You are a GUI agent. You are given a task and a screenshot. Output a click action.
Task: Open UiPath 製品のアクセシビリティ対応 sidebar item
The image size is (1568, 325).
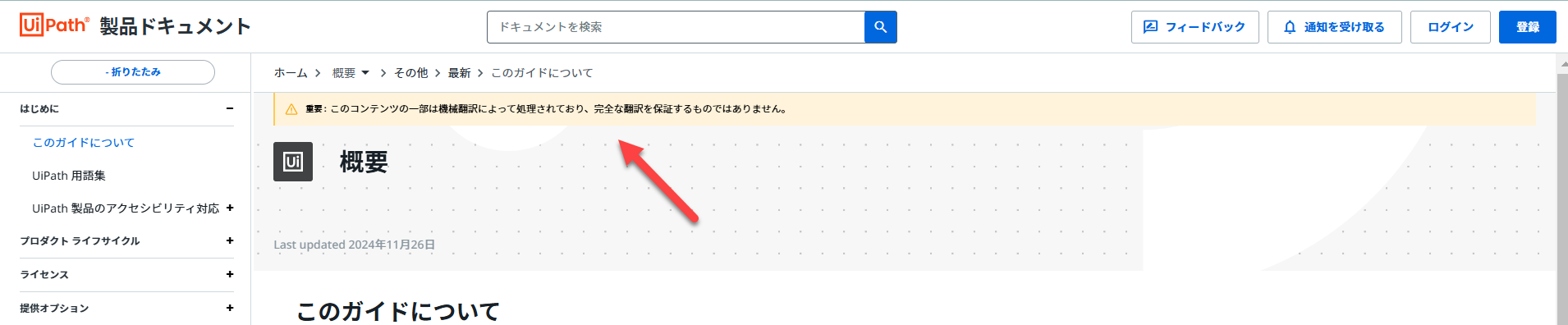click(126, 208)
